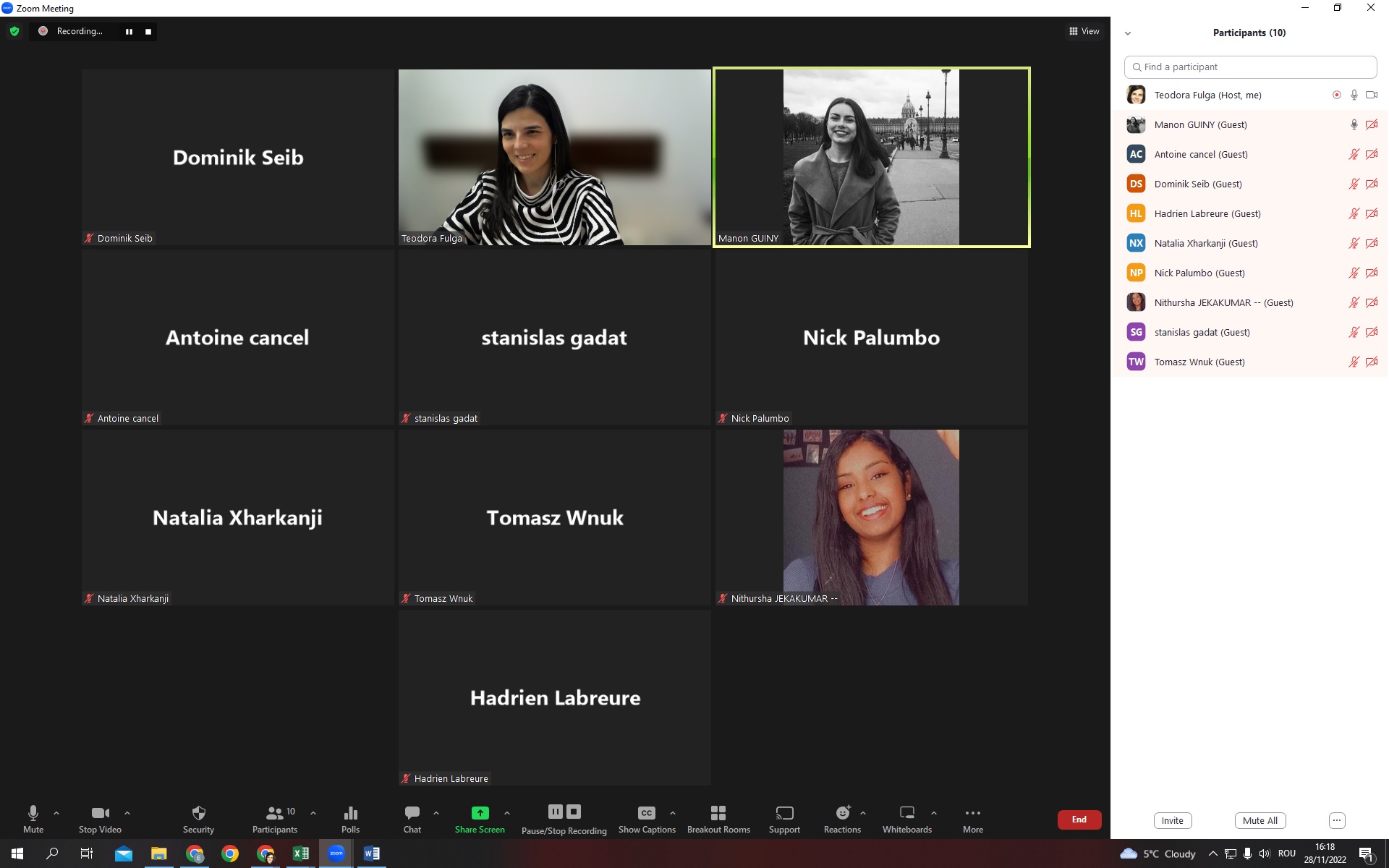Click the Mute All button
Viewport: 1389px width, 868px height.
[1260, 820]
